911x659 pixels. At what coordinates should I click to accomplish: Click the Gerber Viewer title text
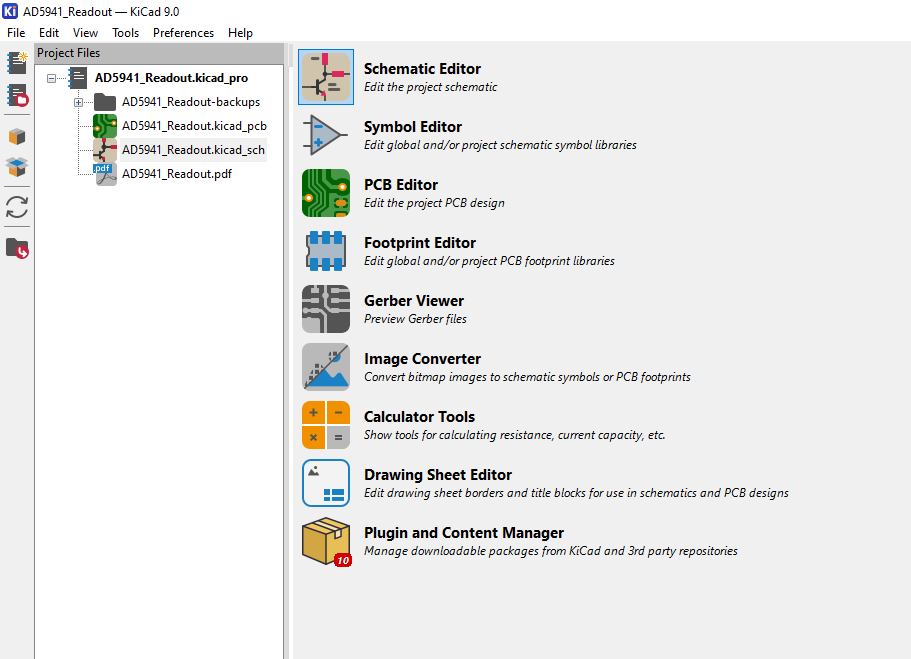(414, 300)
